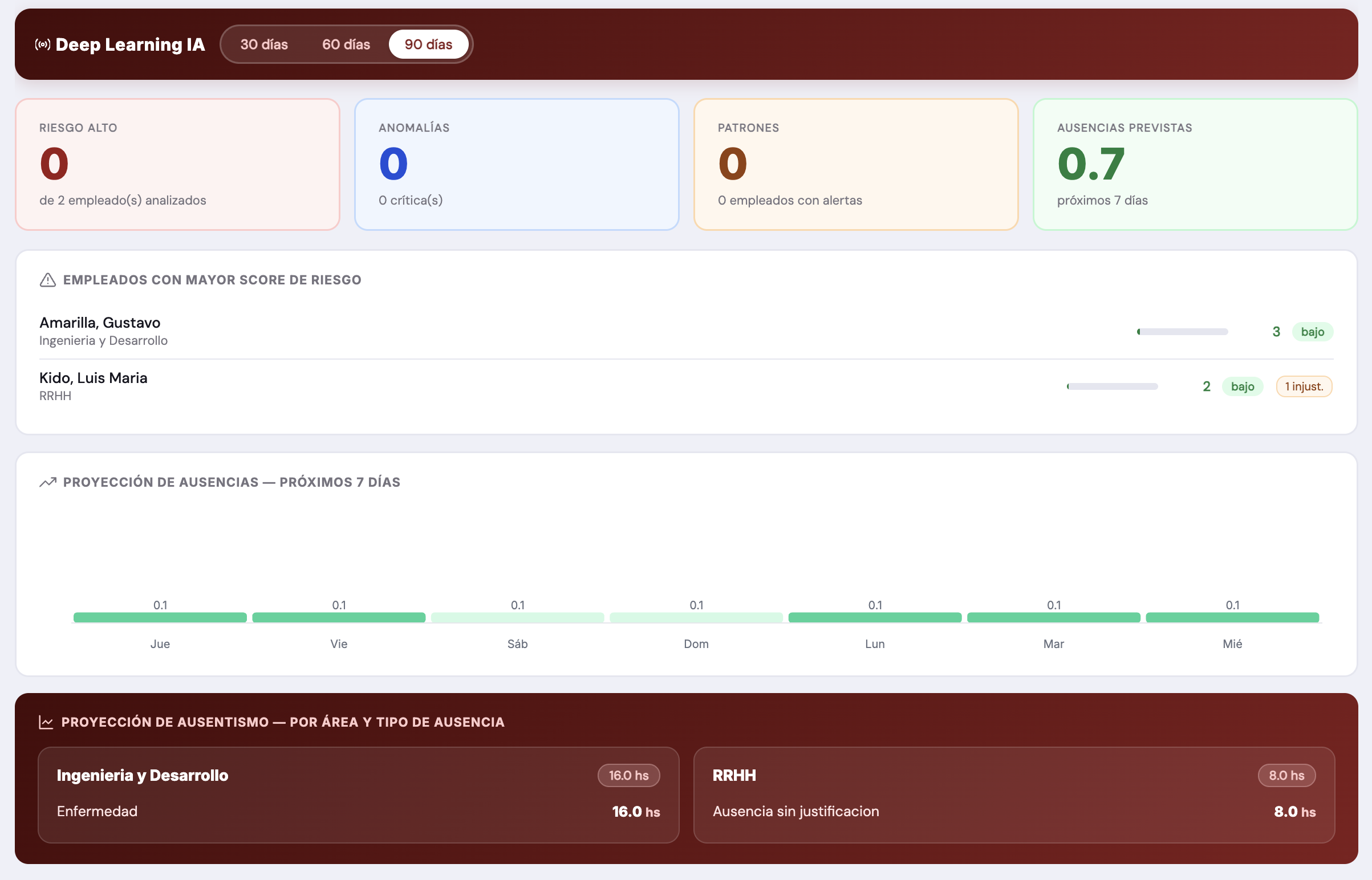Click the Jue day label
Screen dimensions: 1372x880
(160, 644)
